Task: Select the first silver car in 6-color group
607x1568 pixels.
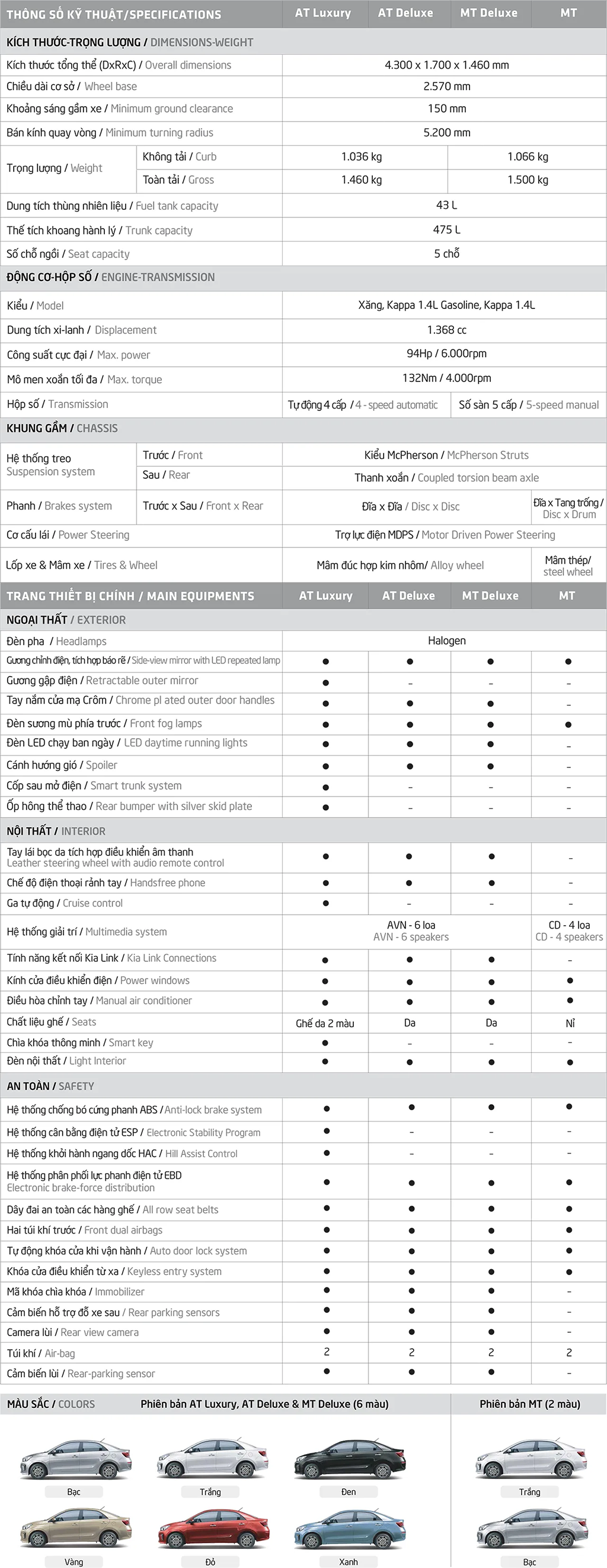Action: pyautogui.click(x=75, y=1460)
